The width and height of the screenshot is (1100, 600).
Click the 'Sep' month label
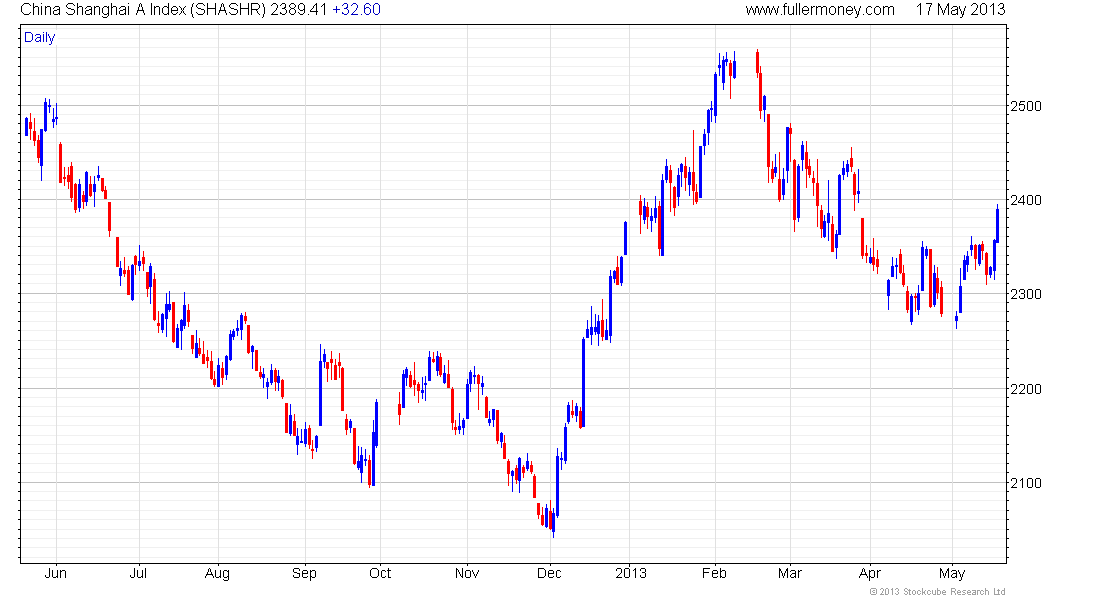tap(304, 574)
